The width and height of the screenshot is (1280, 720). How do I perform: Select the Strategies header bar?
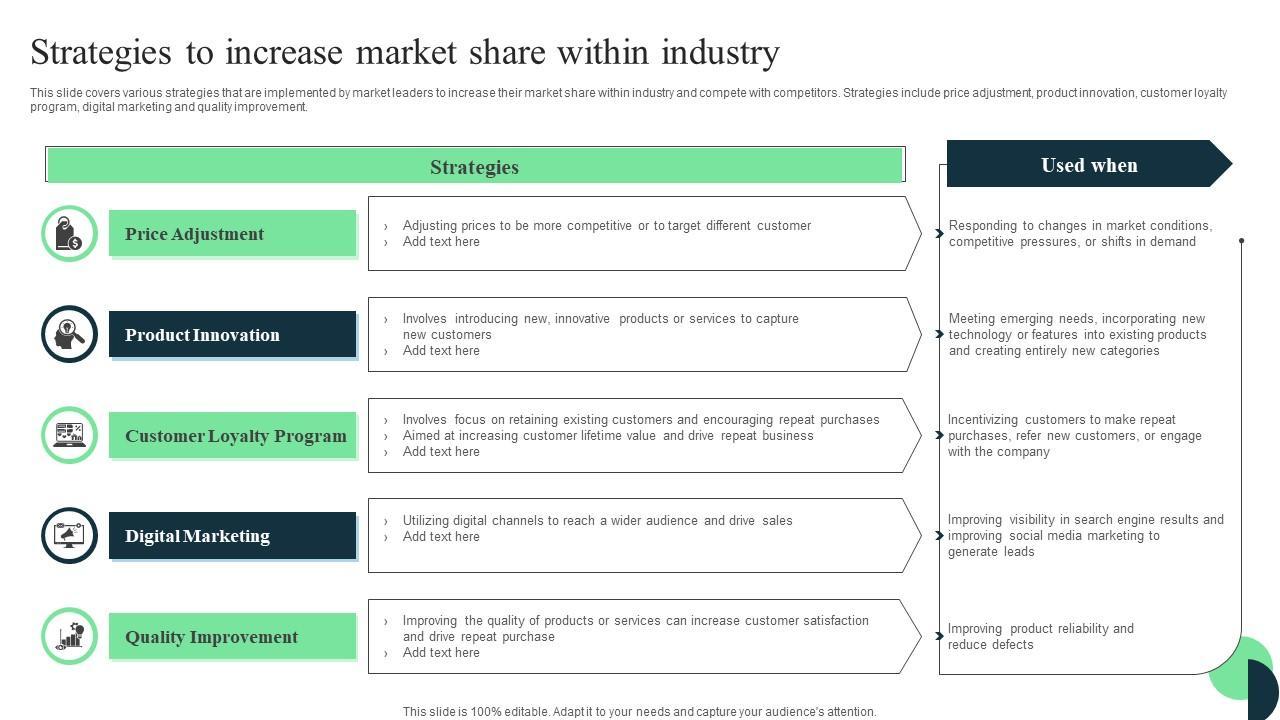coord(475,166)
